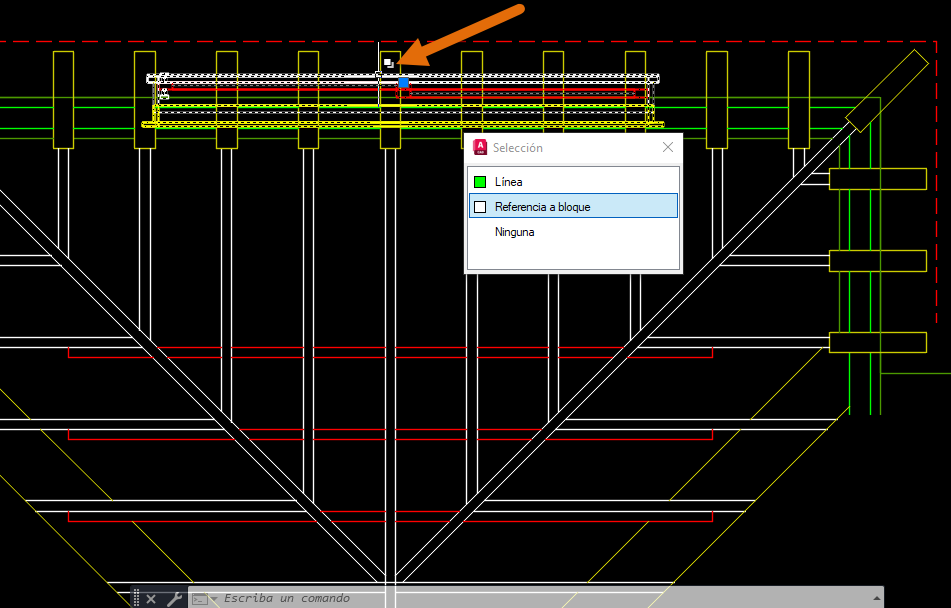Click the AutoCAD icon in the Selección title
Screen dimensions: 951x608
(x=480, y=147)
